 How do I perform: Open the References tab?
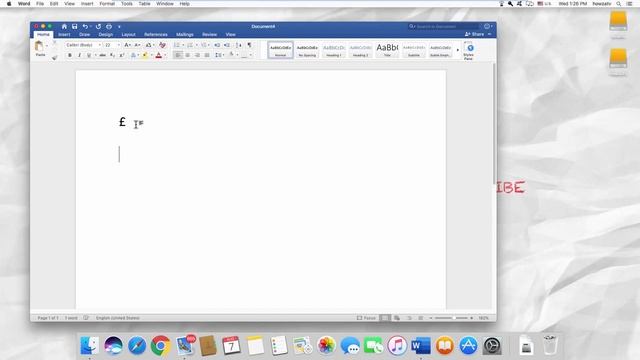pyautogui.click(x=156, y=35)
